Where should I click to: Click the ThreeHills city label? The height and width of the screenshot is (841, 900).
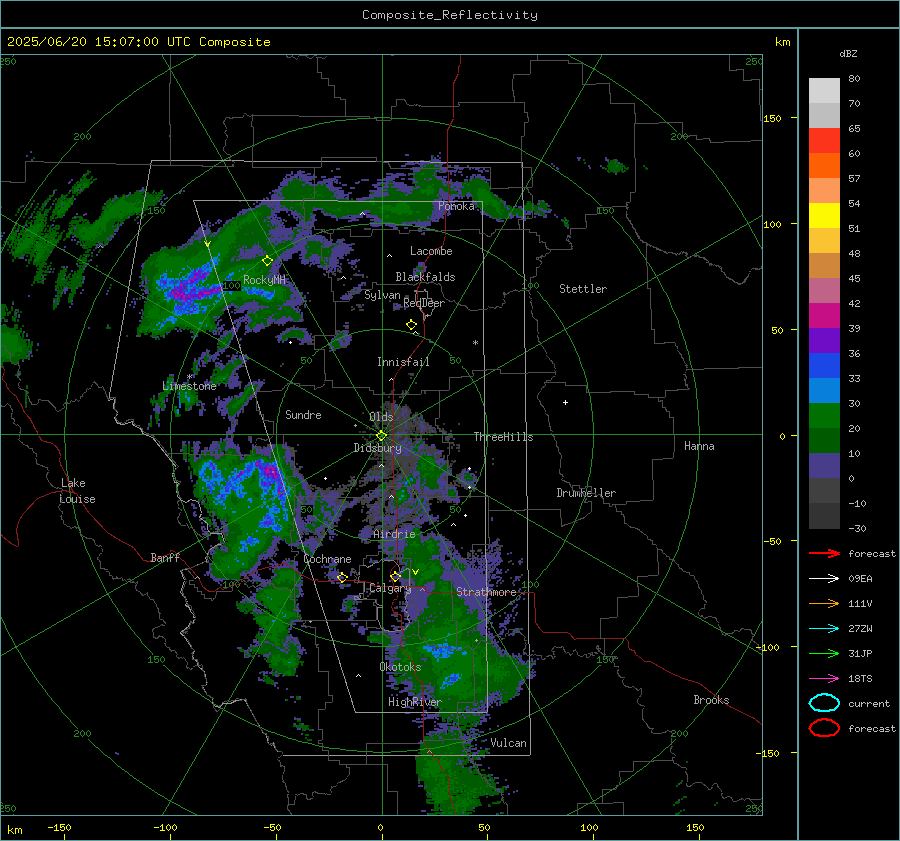503,437
